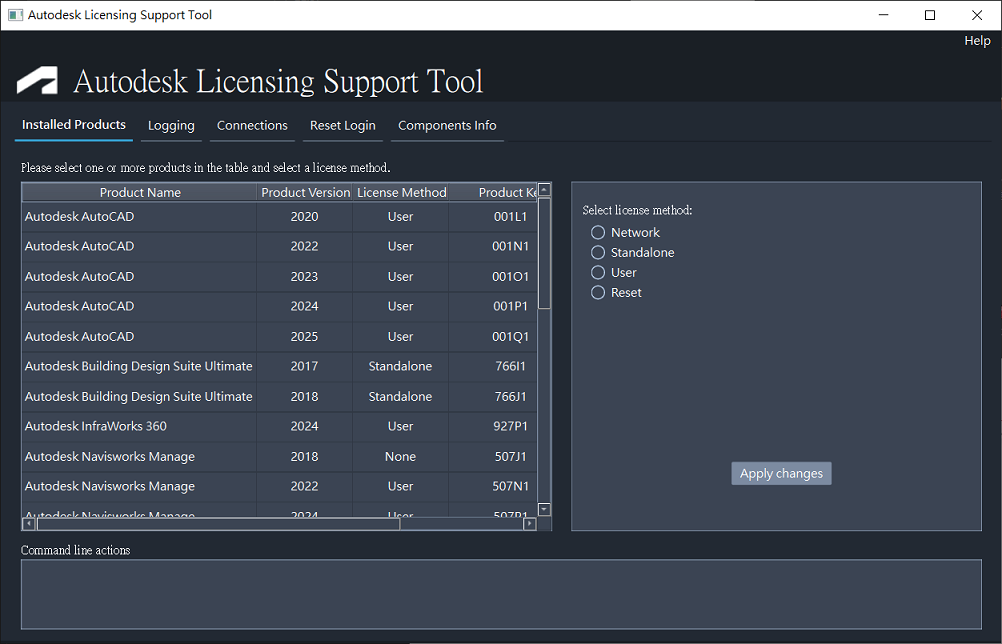Open the Logging tab
1002x644 pixels.
[x=171, y=126]
